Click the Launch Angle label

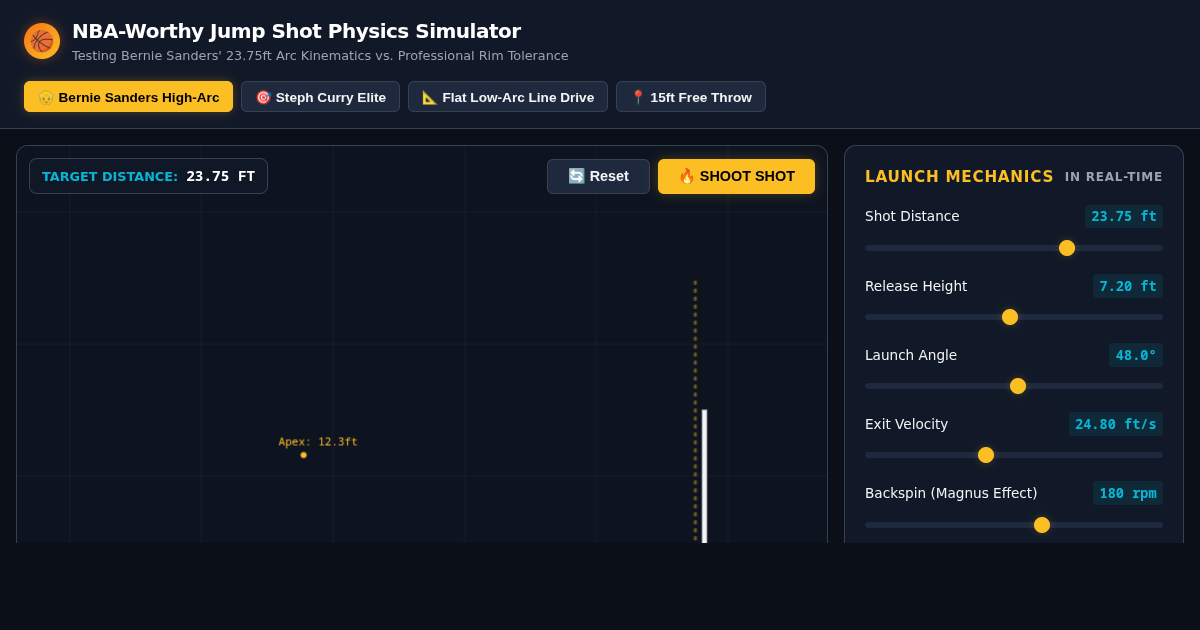click(911, 355)
